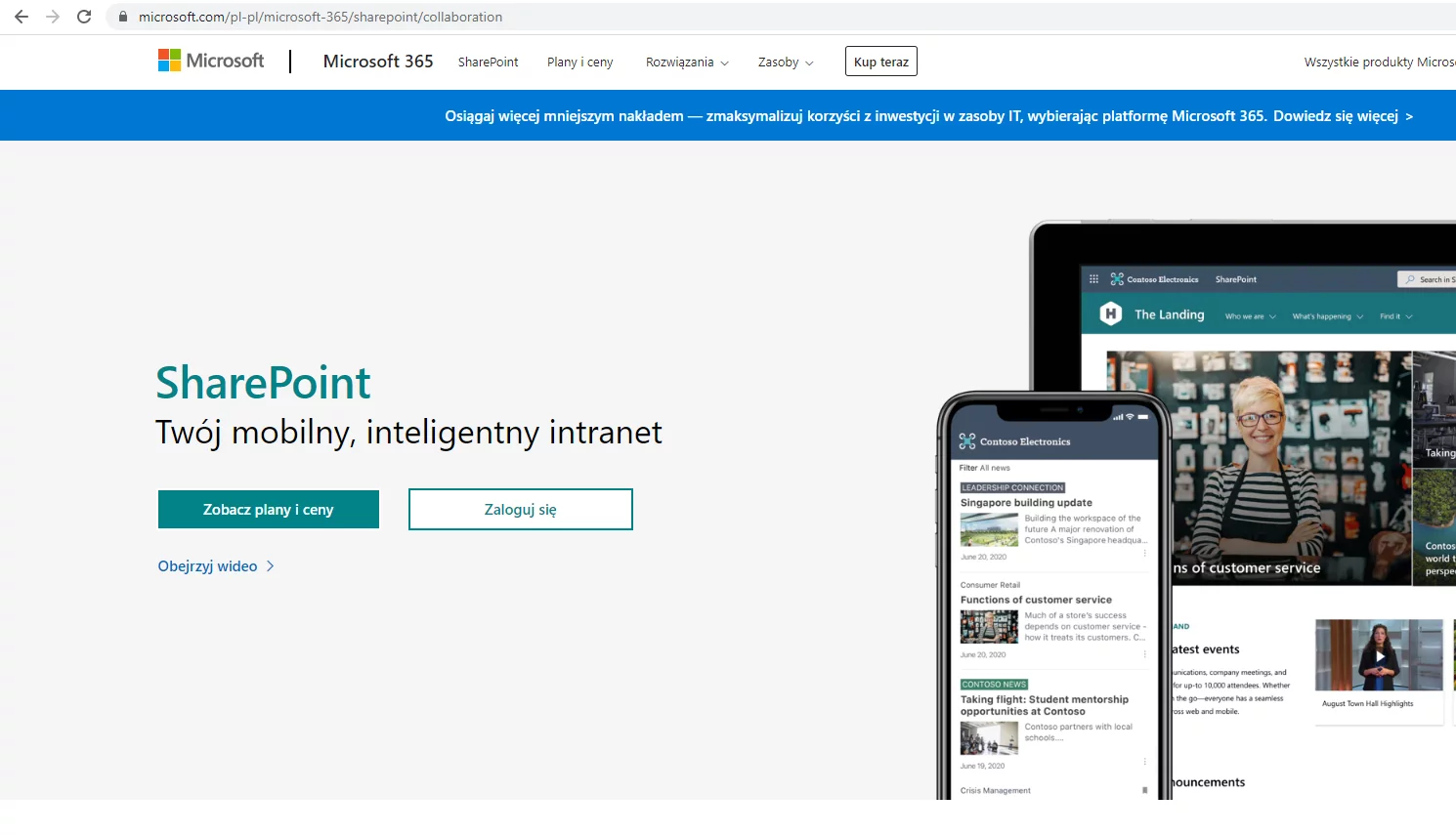This screenshot has width=1456, height=835.
Task: Click The Landing hexagon logo
Action: point(1110,314)
